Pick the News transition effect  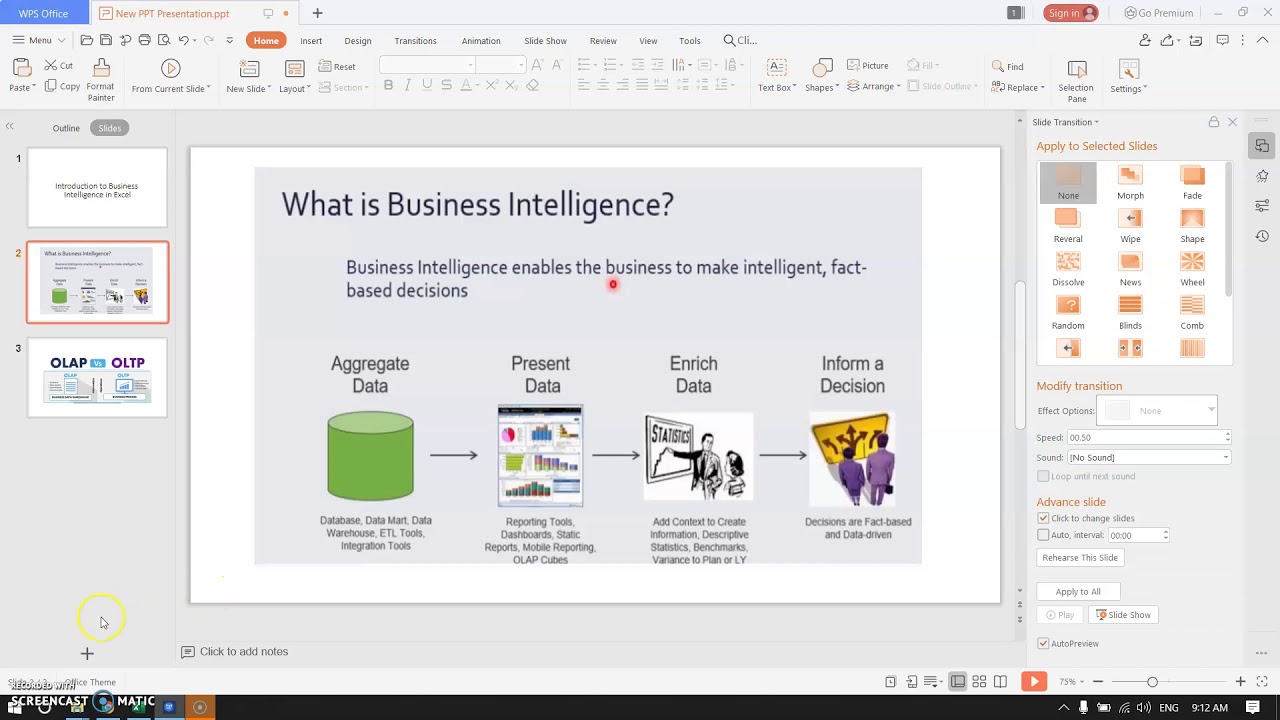(1130, 269)
